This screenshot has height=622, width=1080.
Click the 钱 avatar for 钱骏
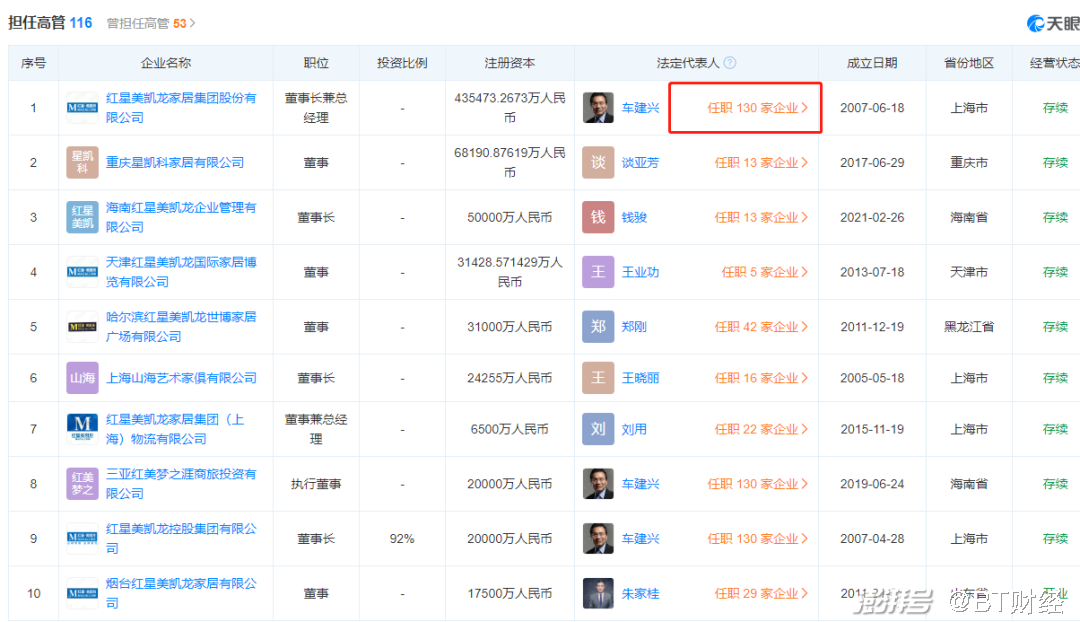coord(598,217)
